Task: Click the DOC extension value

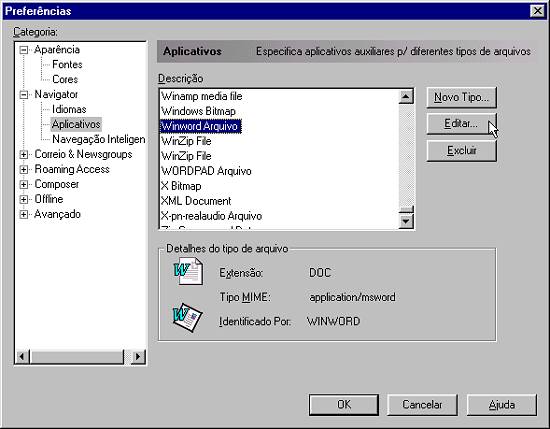Action: (320, 273)
